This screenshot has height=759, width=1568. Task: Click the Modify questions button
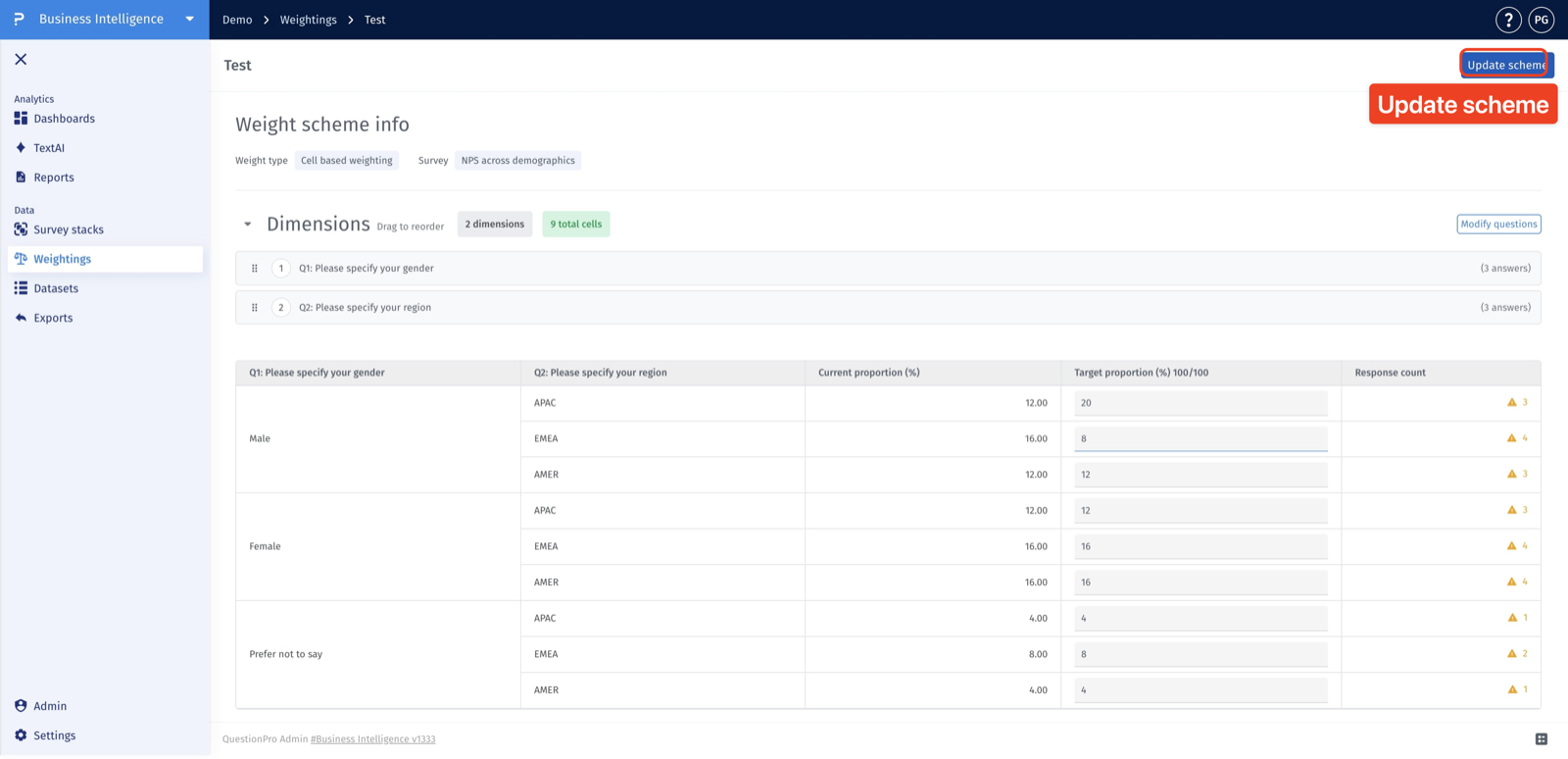1498,225
